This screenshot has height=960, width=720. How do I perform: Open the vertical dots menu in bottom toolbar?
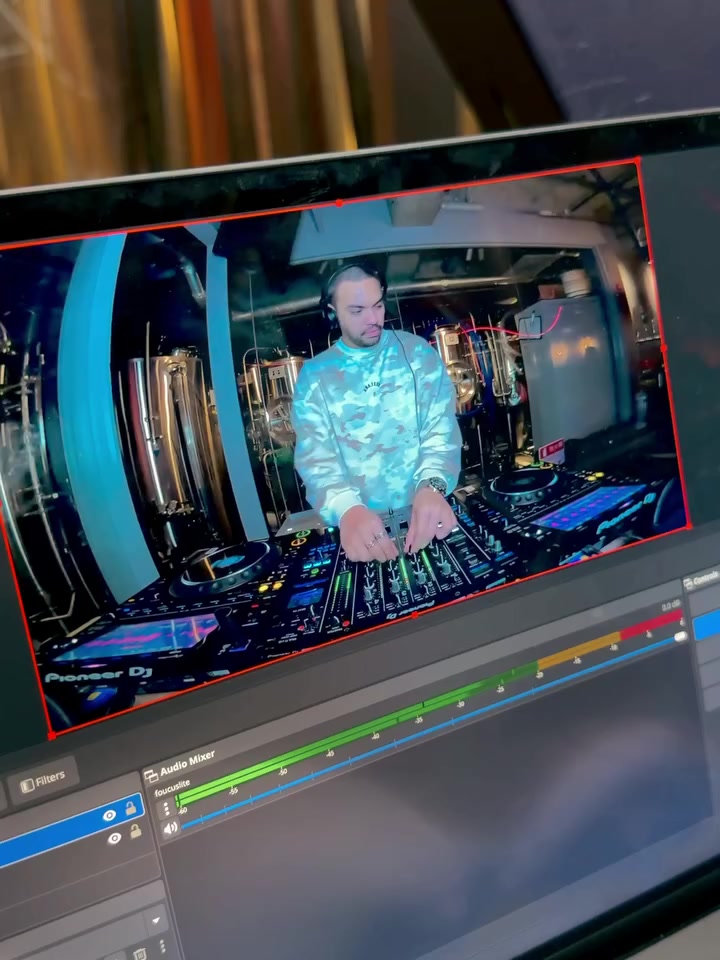coord(162,947)
